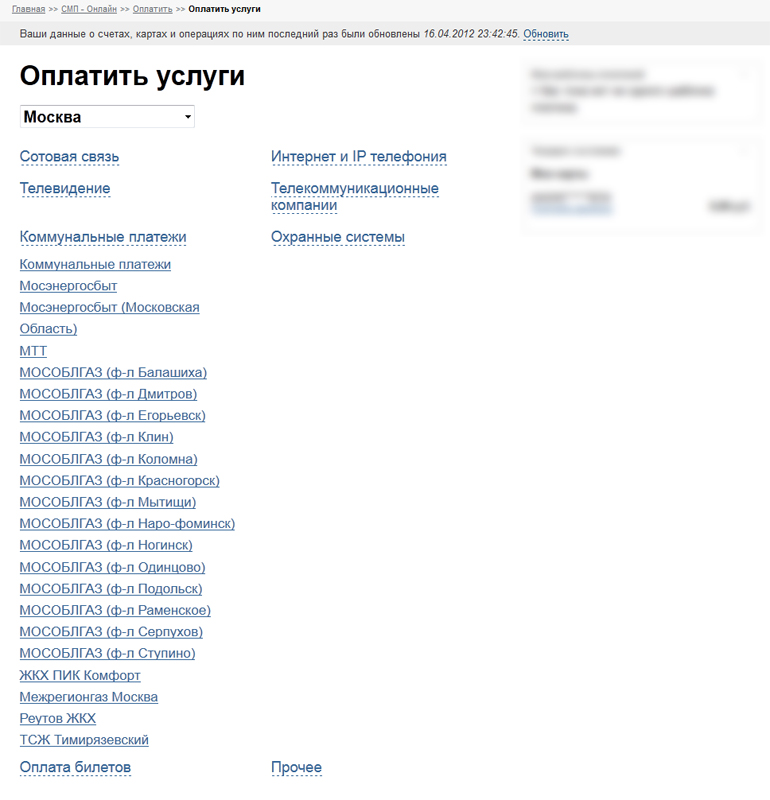Image resolution: width=770 pixels, height=800 pixels.
Task: Select the Мосэнергосбыт payment link
Action: coord(68,286)
